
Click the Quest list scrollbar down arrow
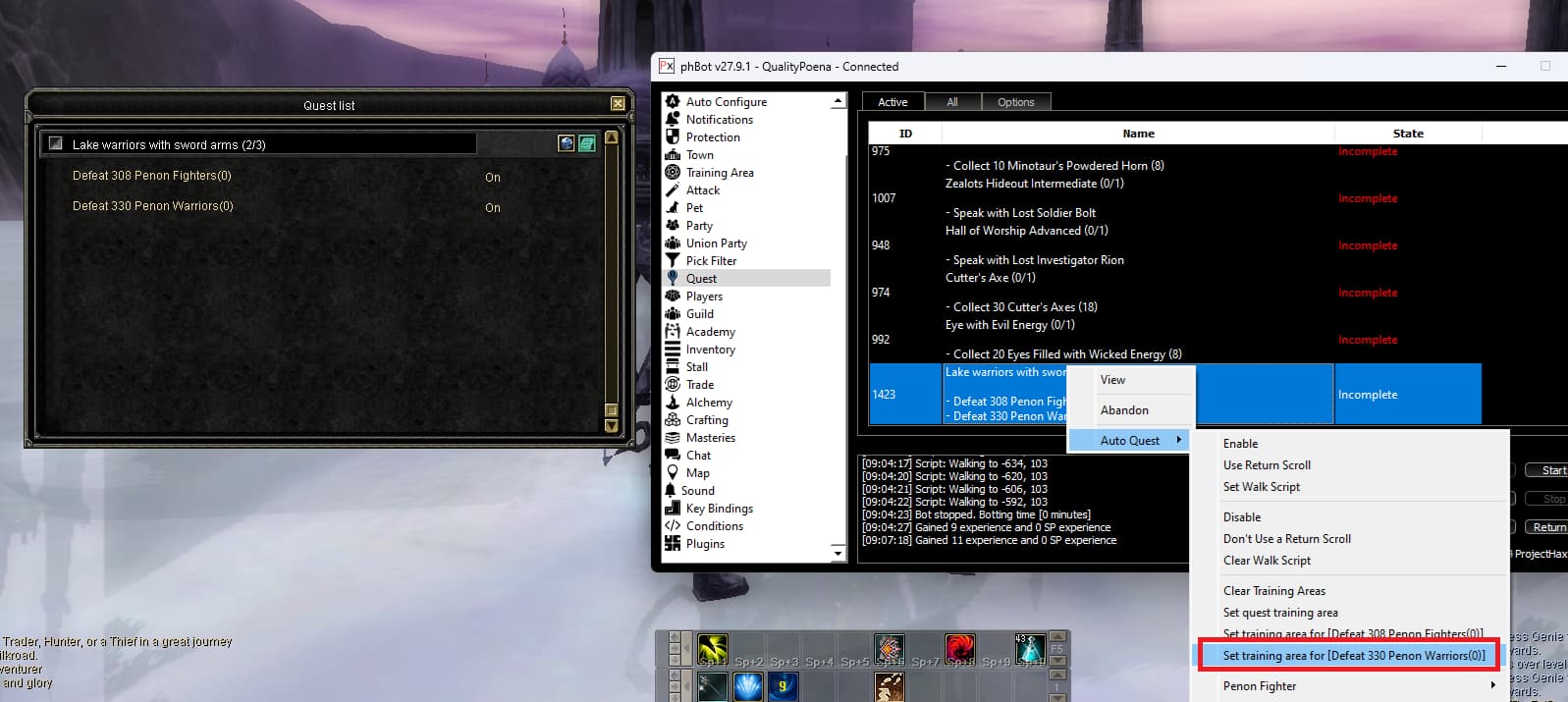[x=612, y=426]
